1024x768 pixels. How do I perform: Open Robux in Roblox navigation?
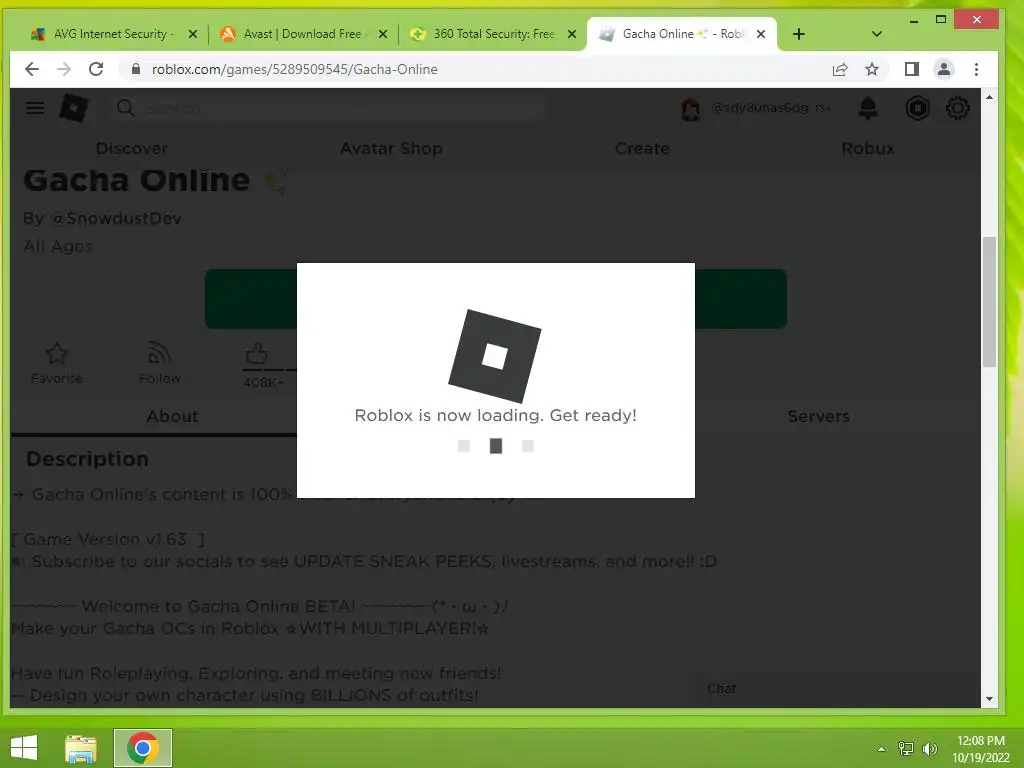click(867, 148)
